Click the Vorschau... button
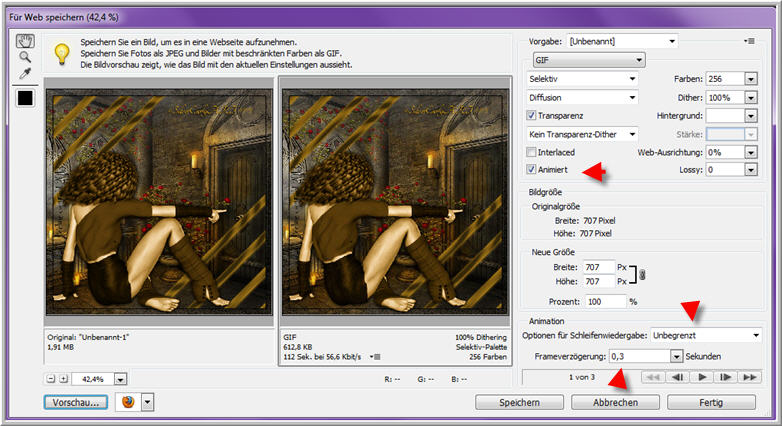 tap(76, 403)
